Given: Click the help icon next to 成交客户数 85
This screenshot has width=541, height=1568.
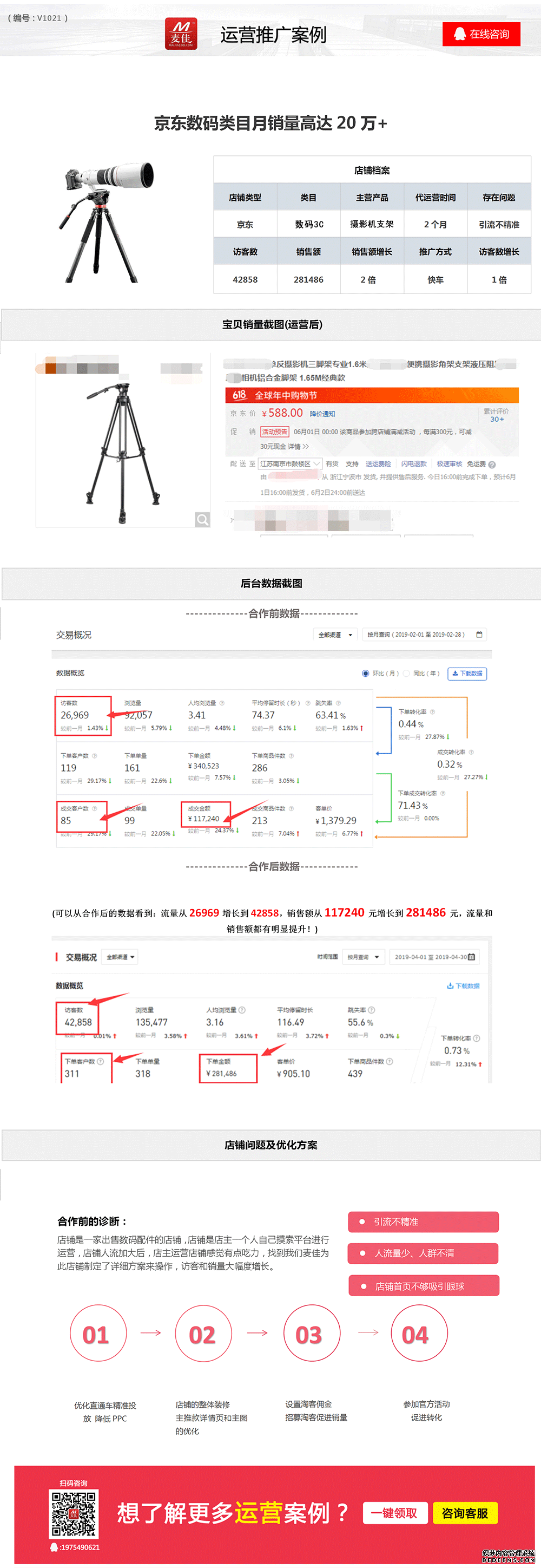Looking at the screenshot, I should 94,809.
